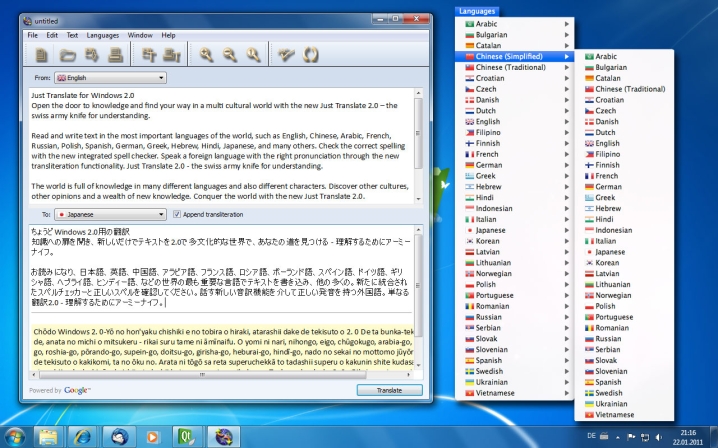Viewport: 718px width, 448px height.
Task: Click the Open file toolbar icon
Action: tap(68, 54)
